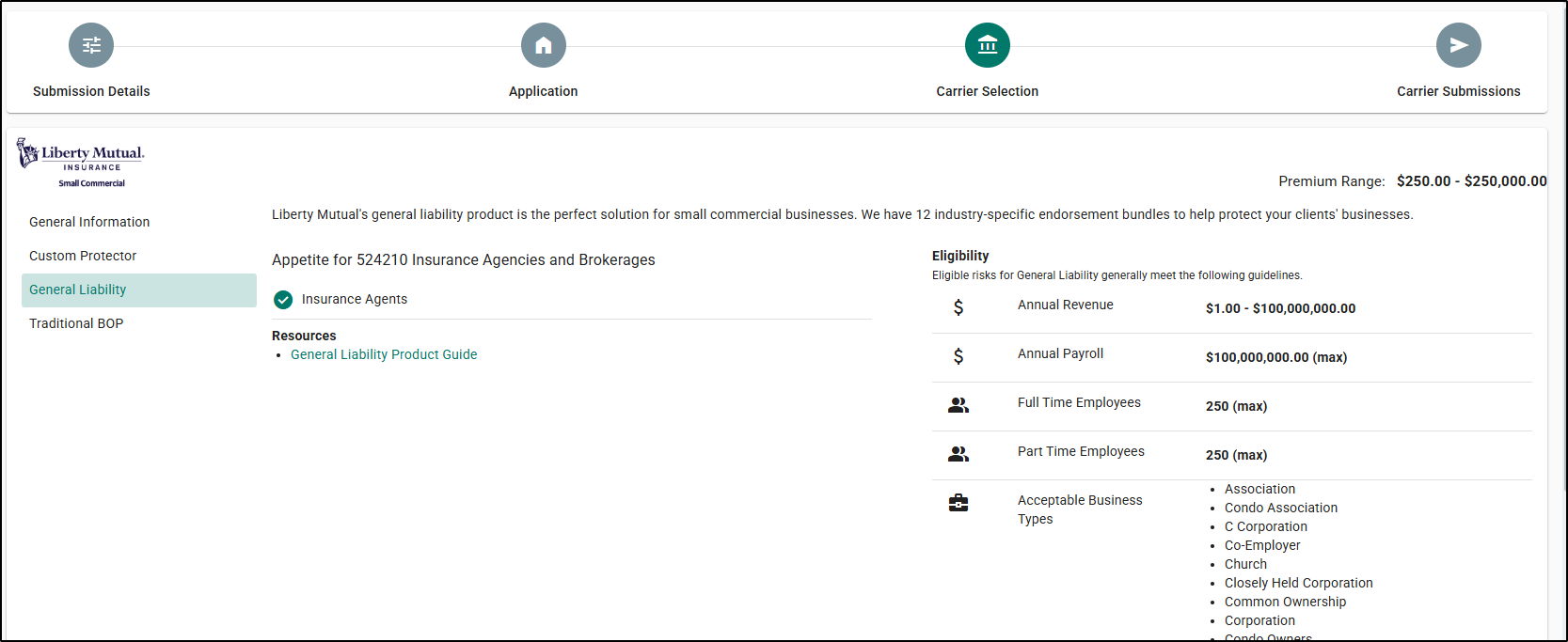Click the Submission Details step icon
The height and width of the screenshot is (642, 1568).
click(x=91, y=45)
